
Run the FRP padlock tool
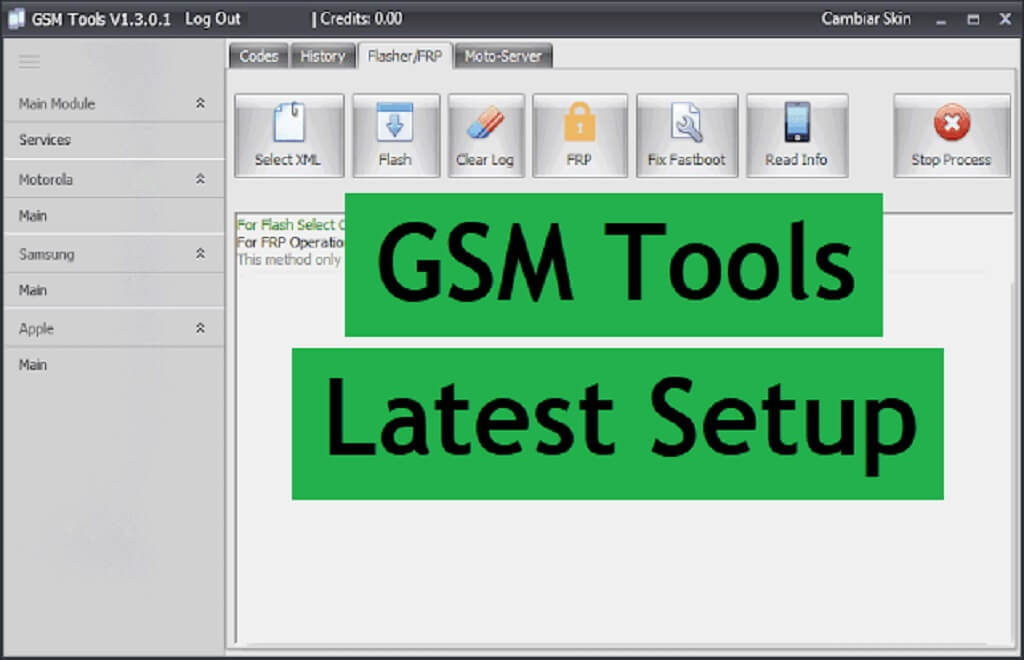pos(579,136)
